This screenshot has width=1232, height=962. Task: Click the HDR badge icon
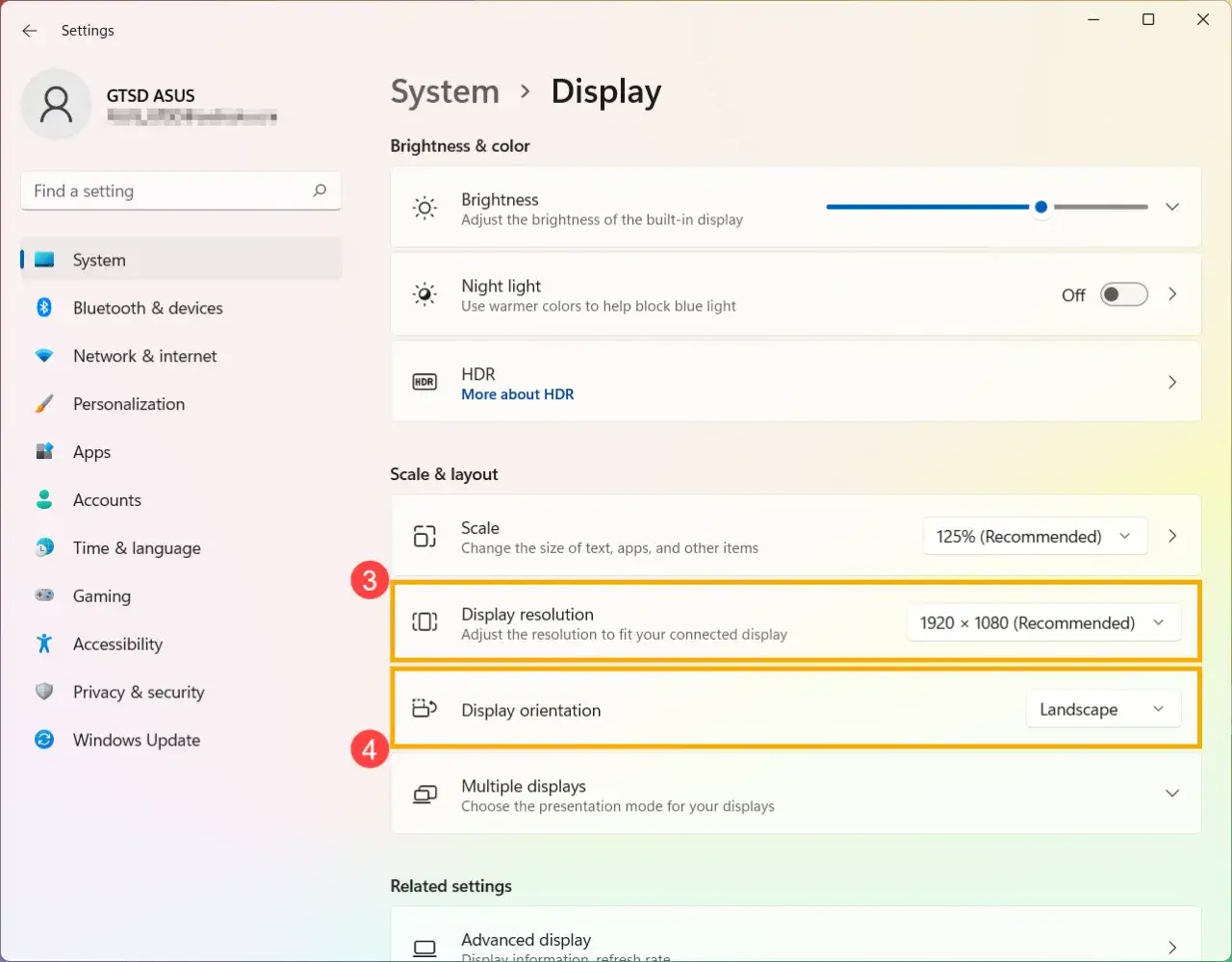click(424, 382)
